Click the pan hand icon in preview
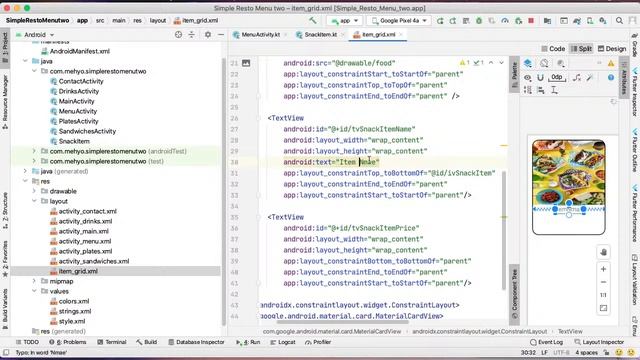The width and height of the screenshot is (640, 360). point(603,252)
